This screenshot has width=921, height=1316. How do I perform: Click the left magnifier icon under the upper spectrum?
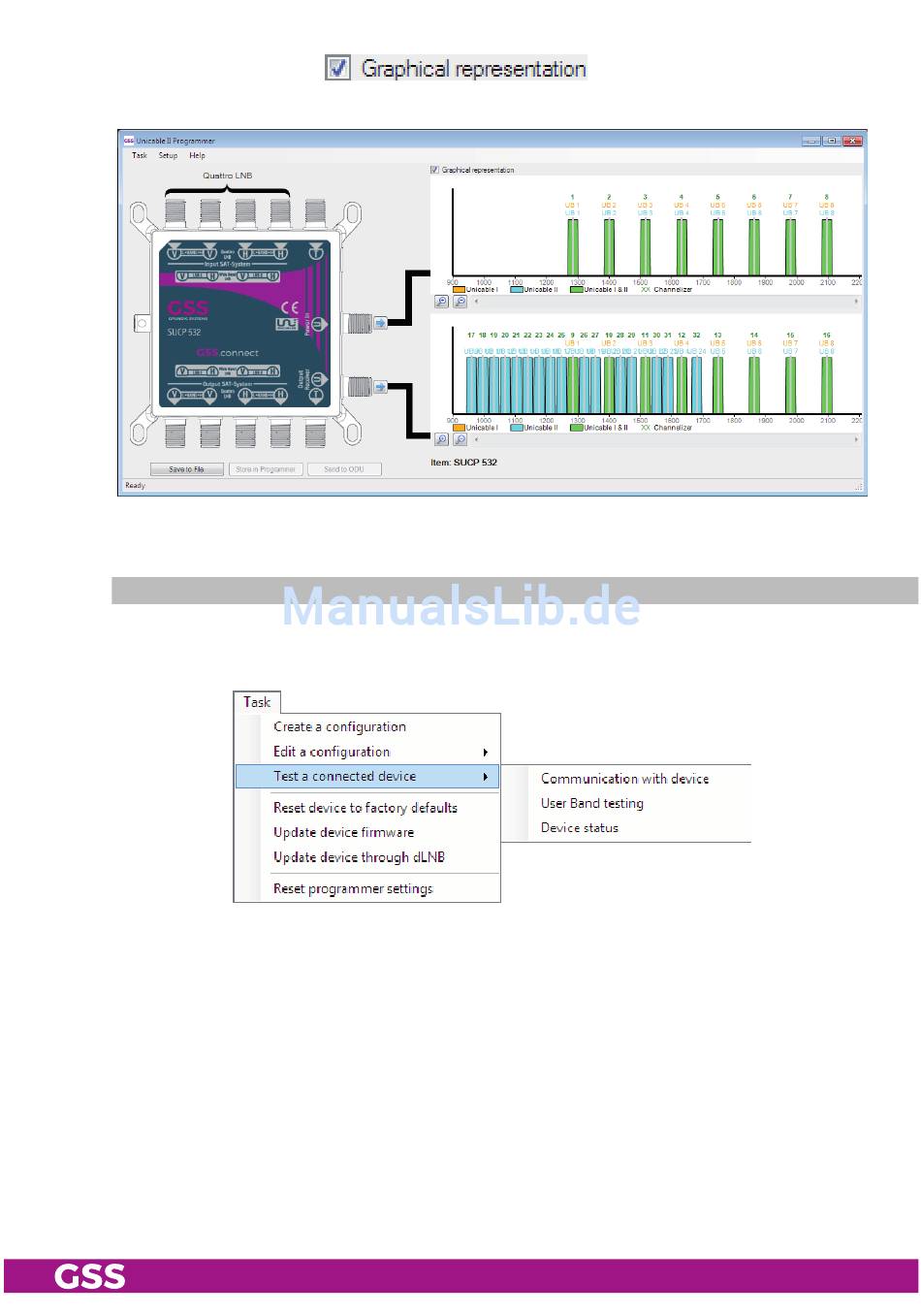441,302
